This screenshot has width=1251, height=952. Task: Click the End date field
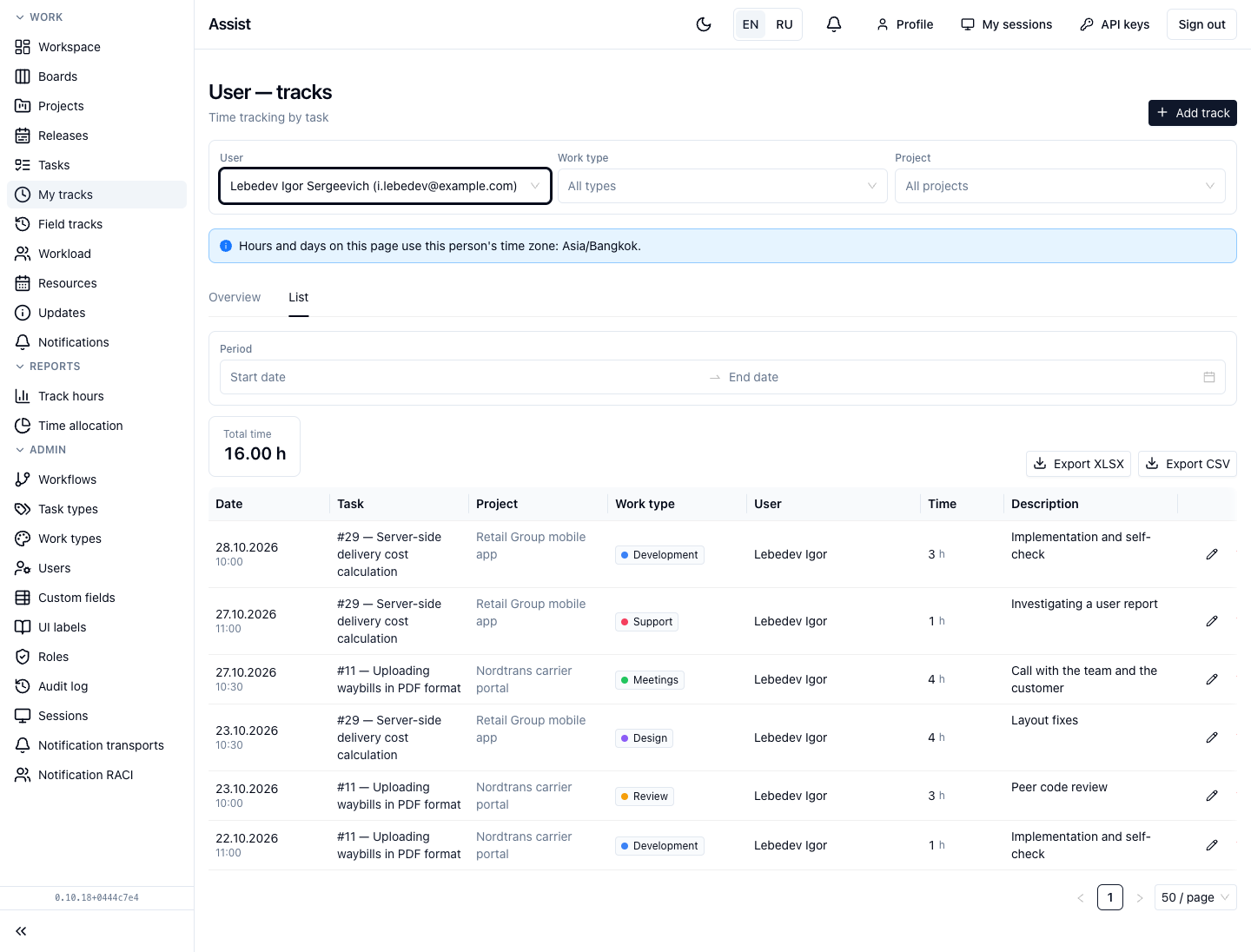(x=960, y=377)
